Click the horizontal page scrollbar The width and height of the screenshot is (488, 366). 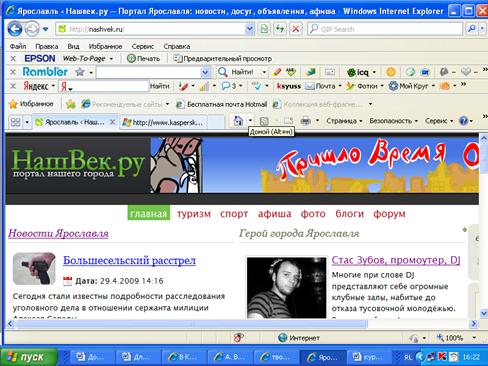(242, 323)
